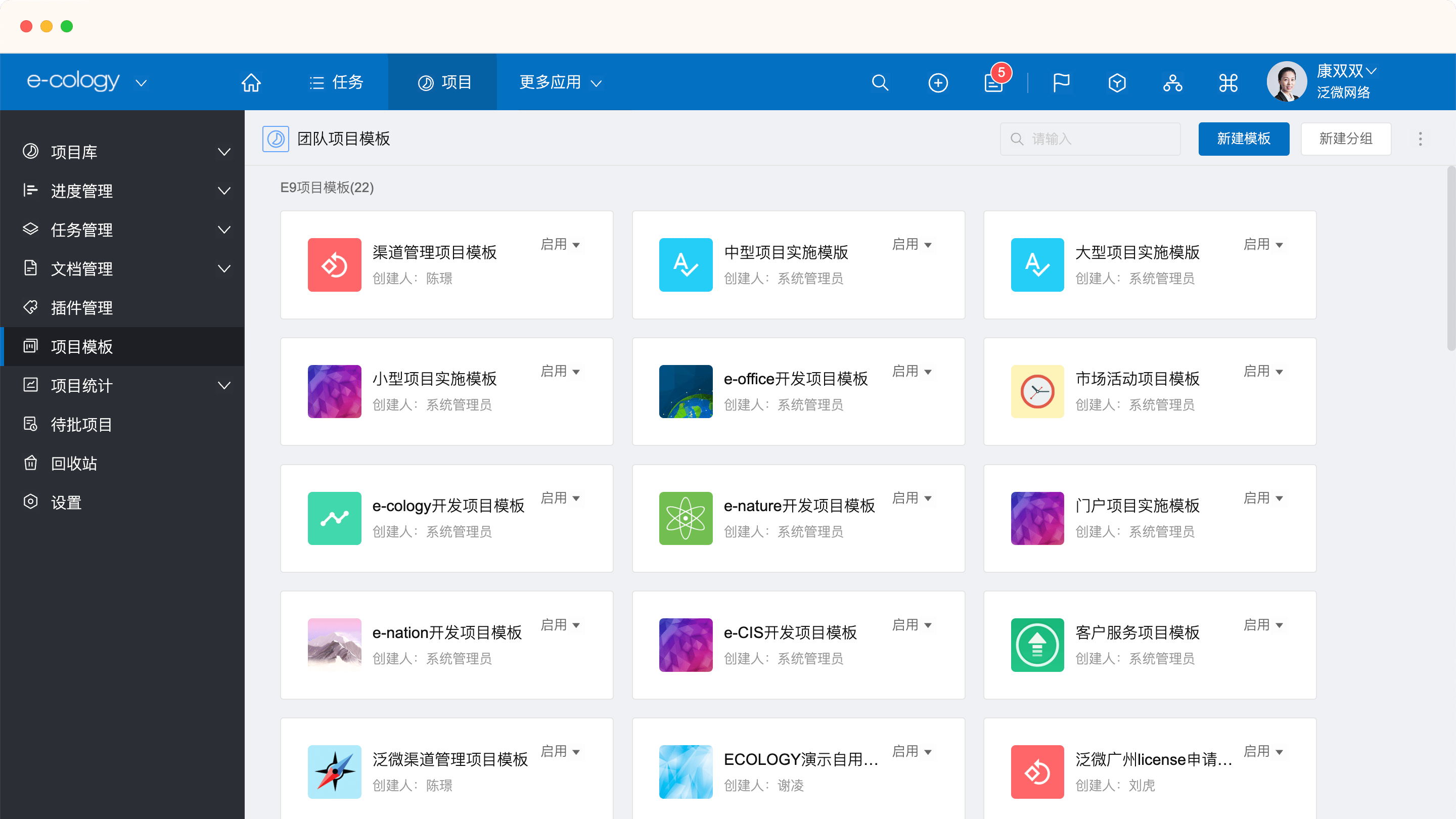This screenshot has width=1456, height=819.
Task: Switch to the 任务 tab
Action: click(x=336, y=82)
